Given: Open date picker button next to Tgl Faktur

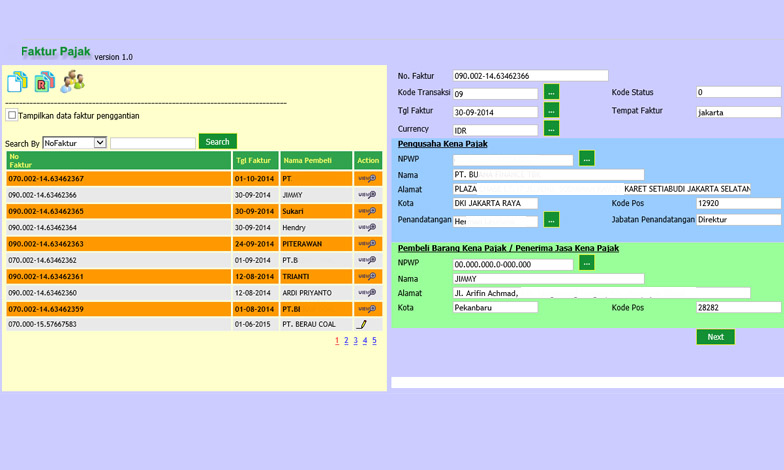Looking at the screenshot, I should pos(552,110).
